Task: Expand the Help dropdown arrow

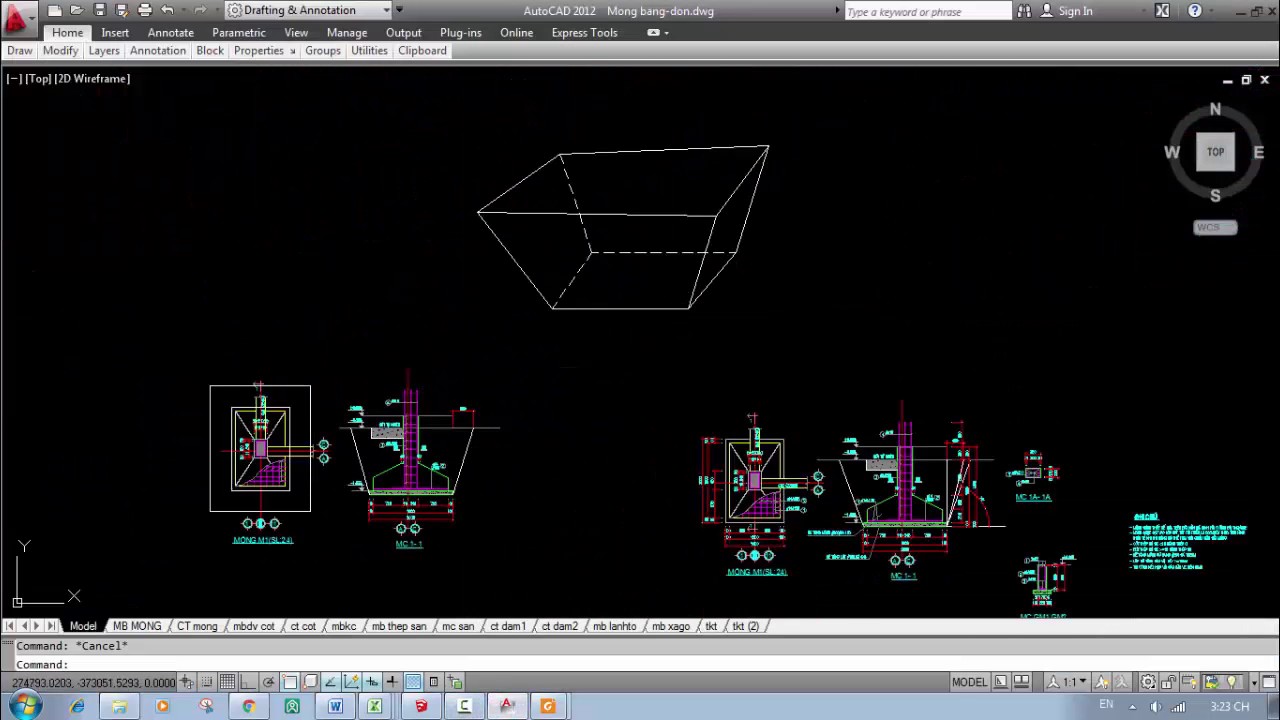Action: point(1209,11)
